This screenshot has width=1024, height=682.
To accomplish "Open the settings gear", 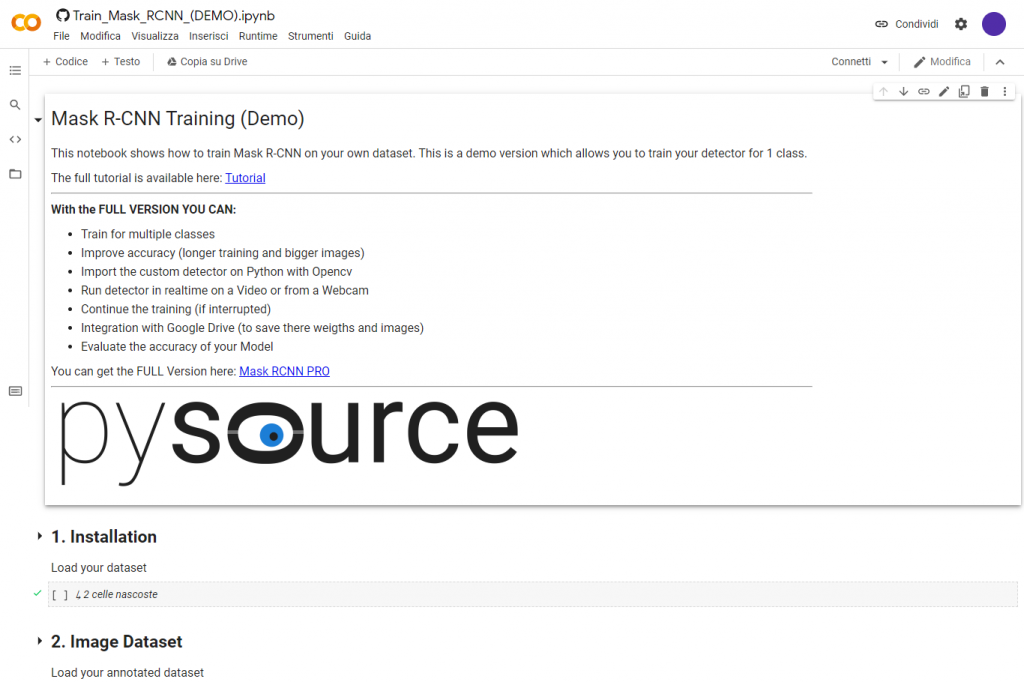I will [x=961, y=24].
